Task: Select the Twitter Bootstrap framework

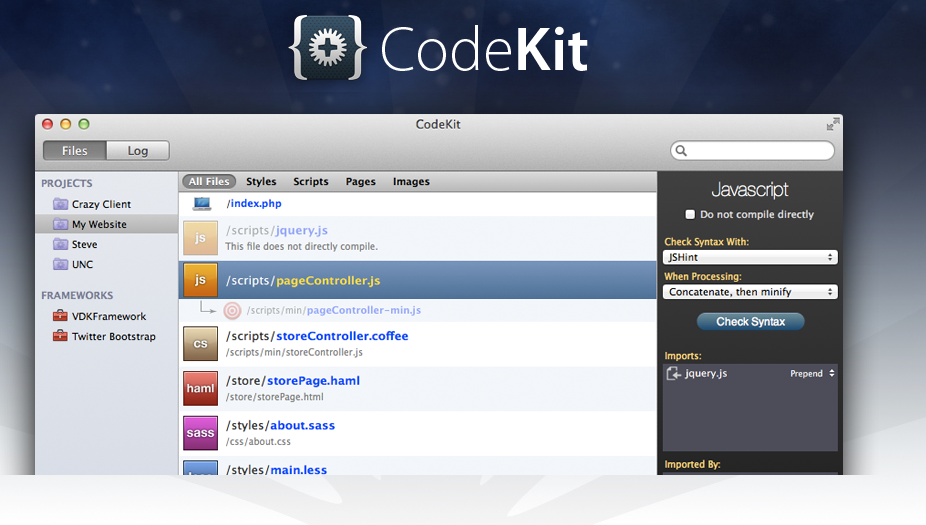Action: [x=113, y=336]
